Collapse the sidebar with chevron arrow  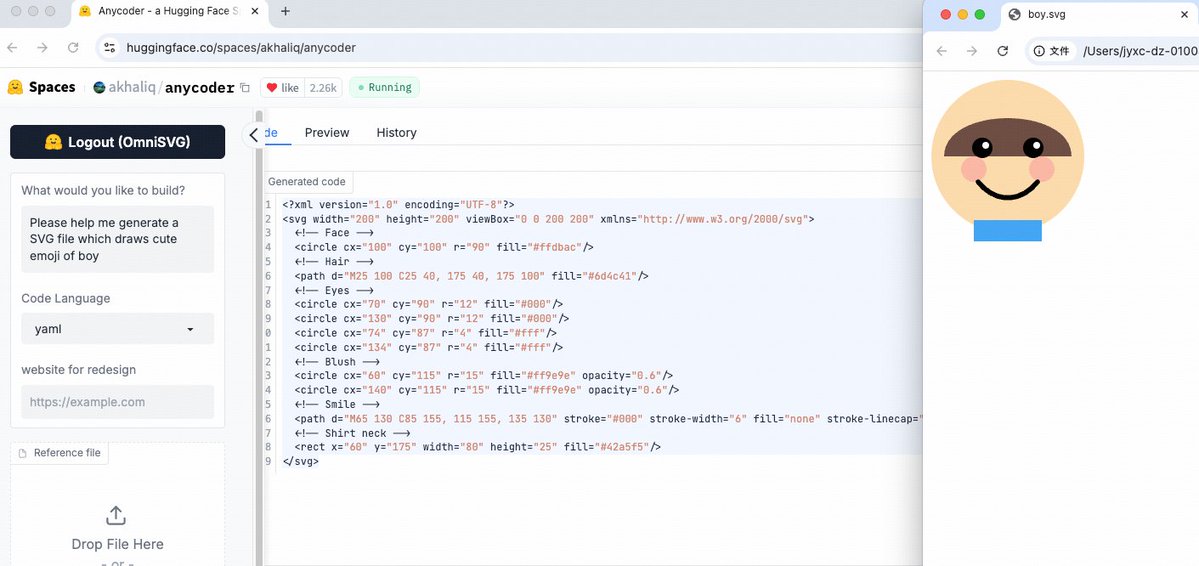pyautogui.click(x=254, y=135)
